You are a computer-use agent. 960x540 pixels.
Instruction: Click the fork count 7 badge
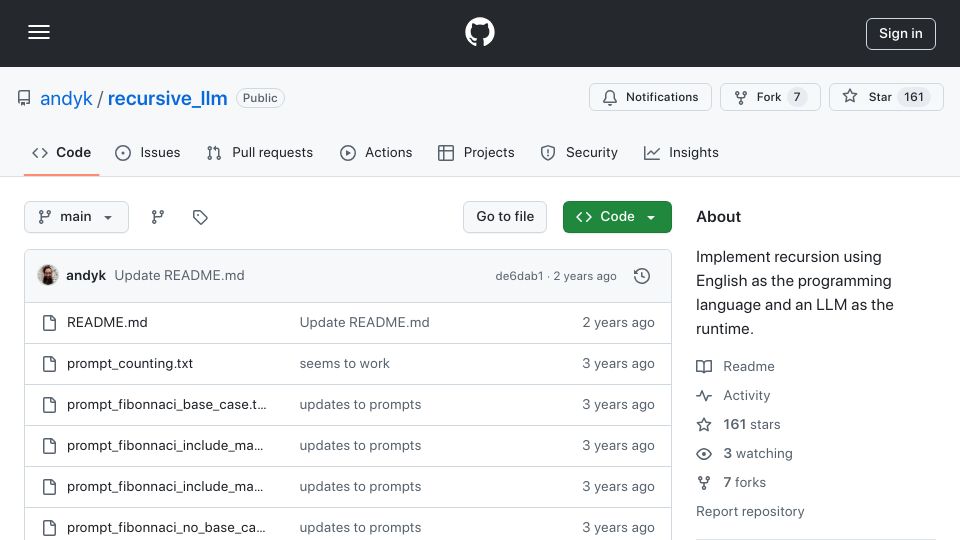797,97
